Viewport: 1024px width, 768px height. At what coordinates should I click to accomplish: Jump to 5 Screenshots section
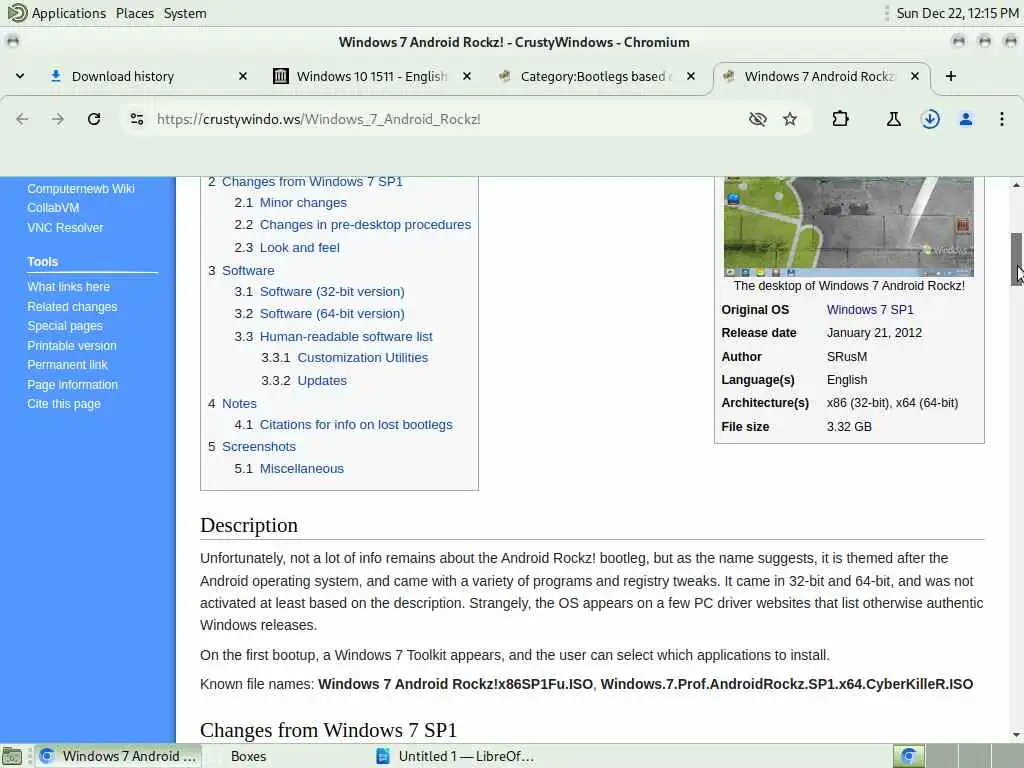pos(259,447)
